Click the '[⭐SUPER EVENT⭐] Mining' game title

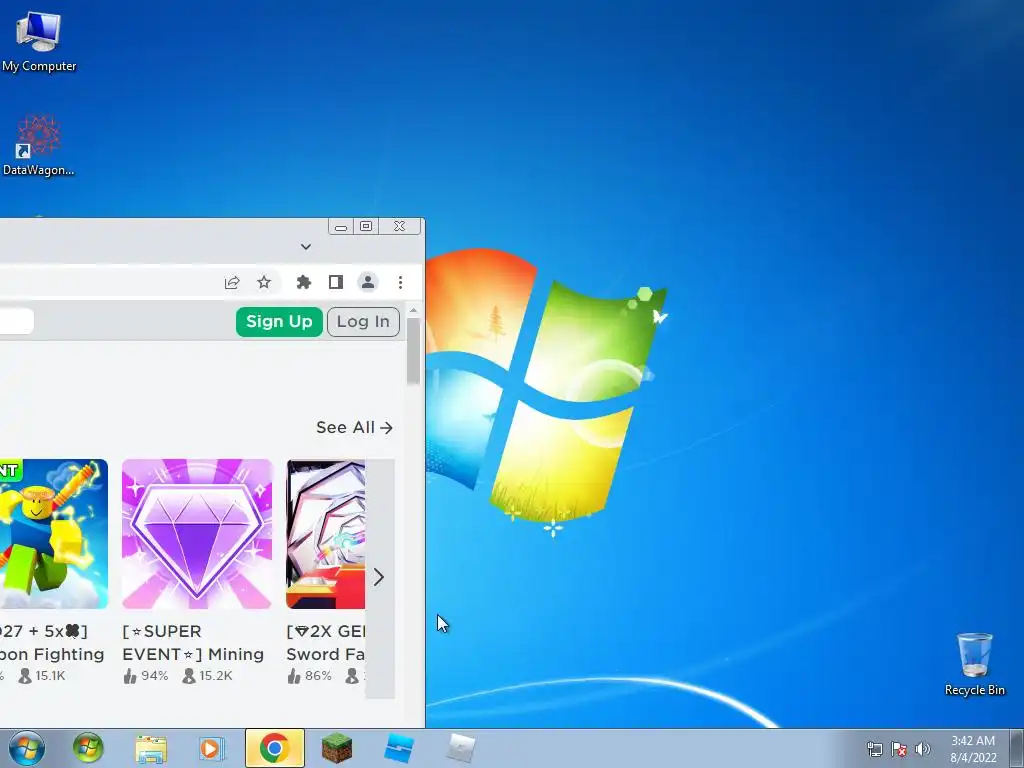(193, 643)
